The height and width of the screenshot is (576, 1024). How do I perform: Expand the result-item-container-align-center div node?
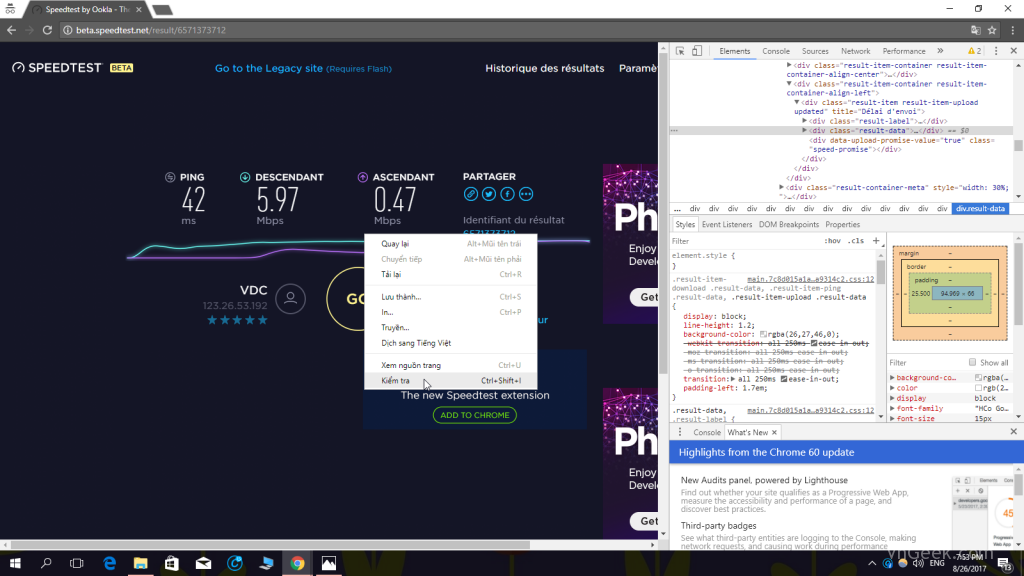click(789, 65)
